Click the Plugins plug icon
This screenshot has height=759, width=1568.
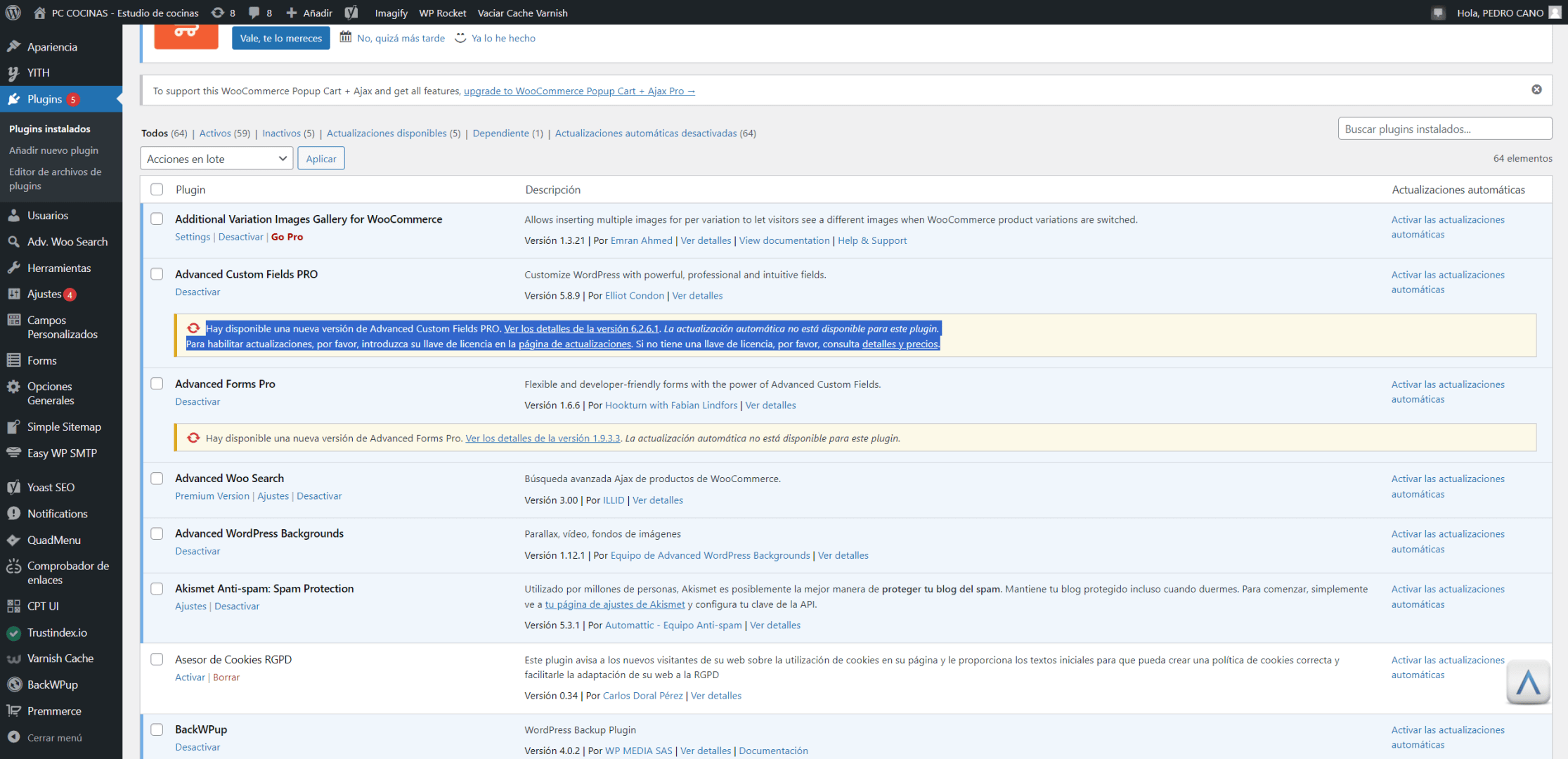click(x=13, y=99)
